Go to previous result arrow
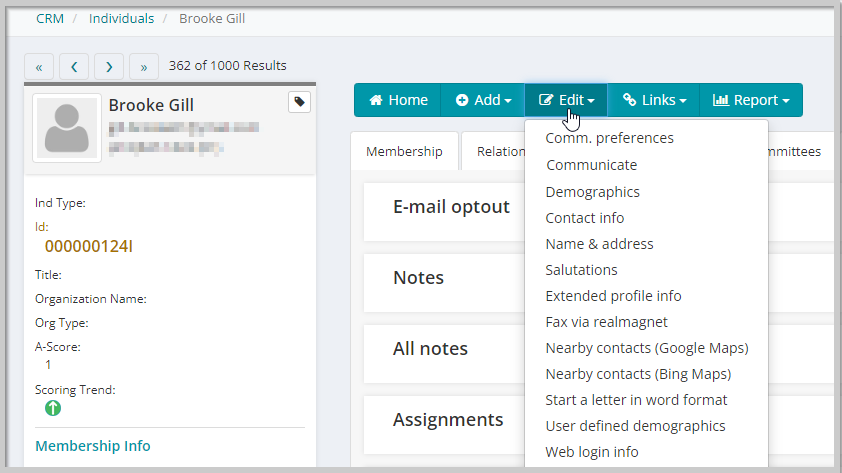Screen dimensions: 842x473 pos(74,67)
